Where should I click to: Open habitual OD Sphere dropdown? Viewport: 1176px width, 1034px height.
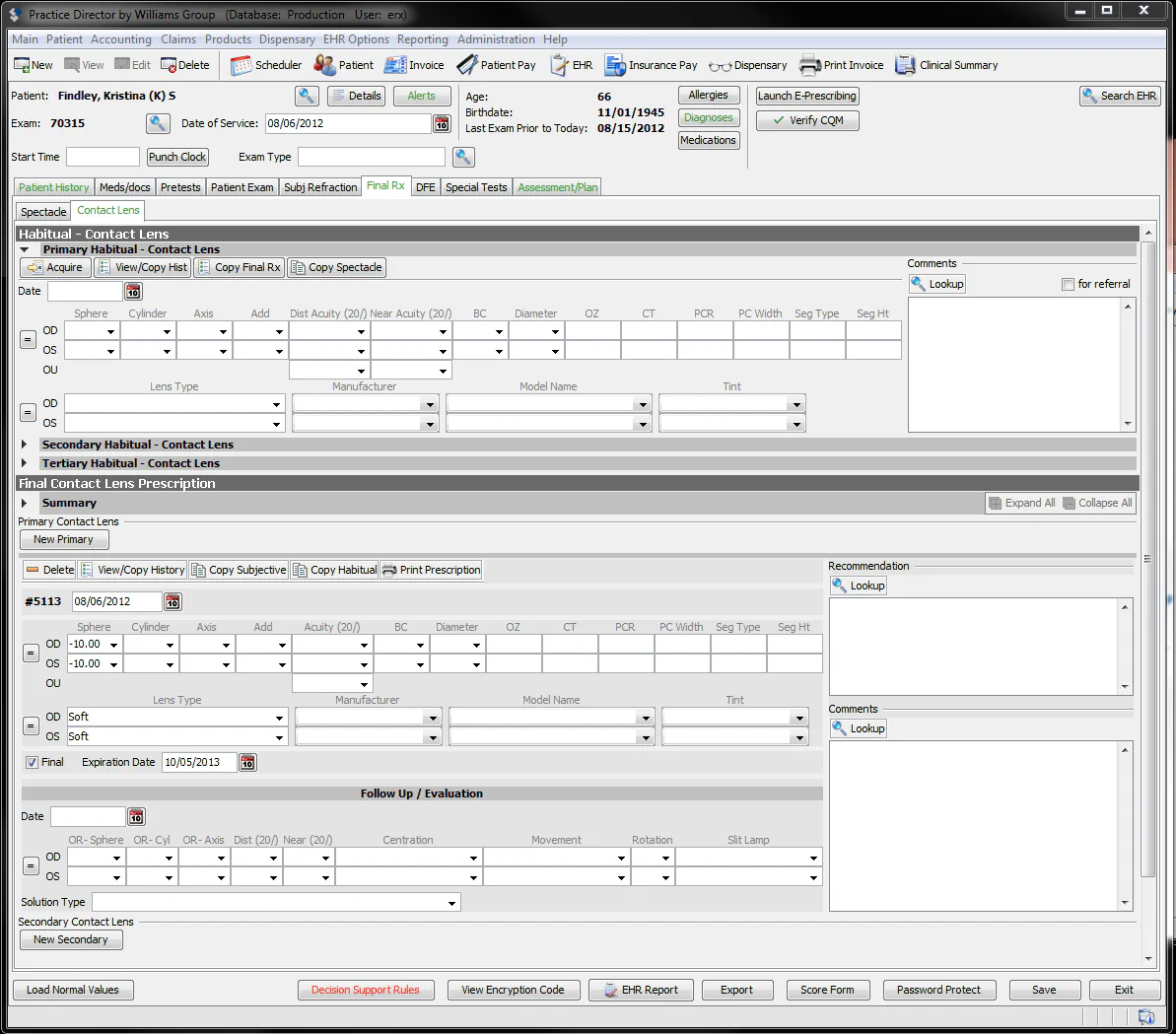click(x=110, y=331)
